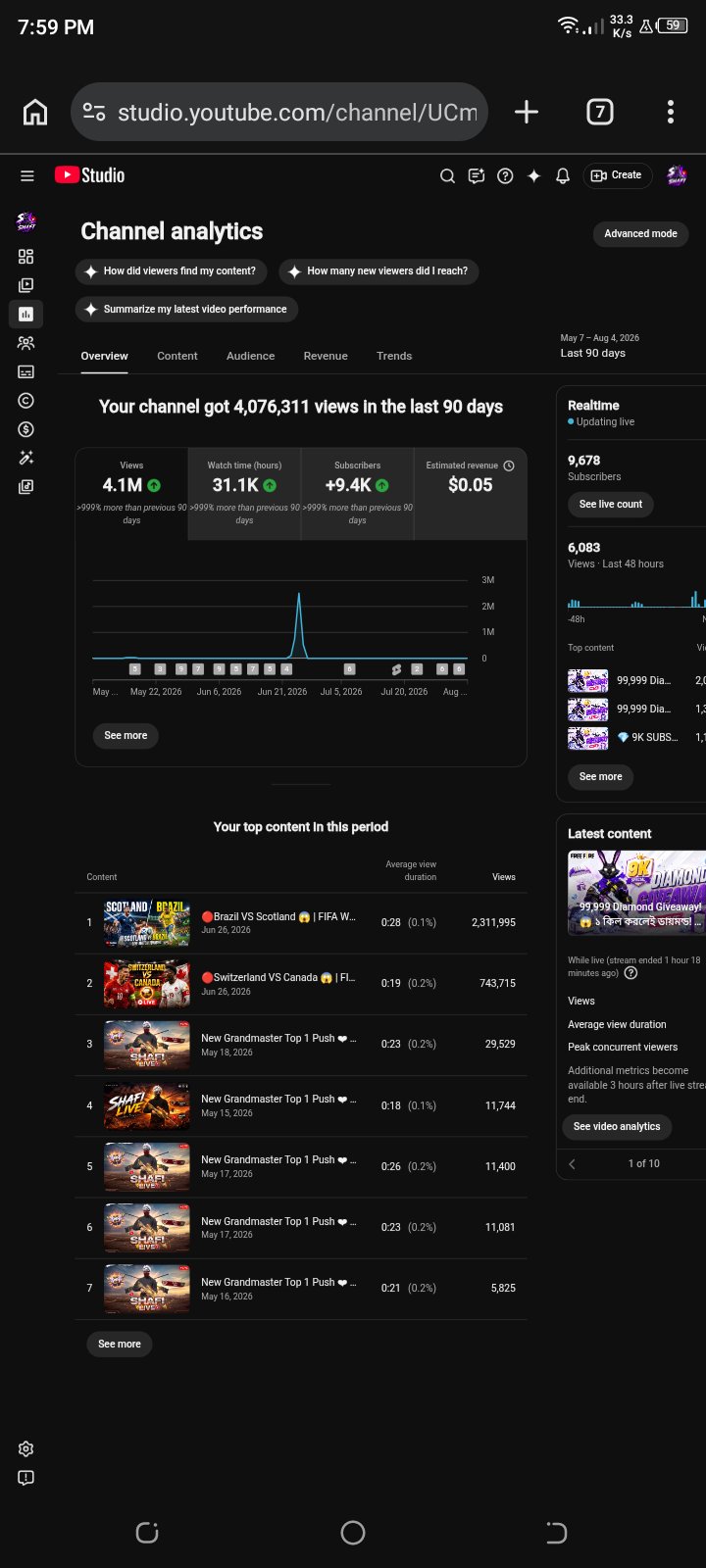Open the people icon in sidebar
706x1568 pixels.
(26, 343)
